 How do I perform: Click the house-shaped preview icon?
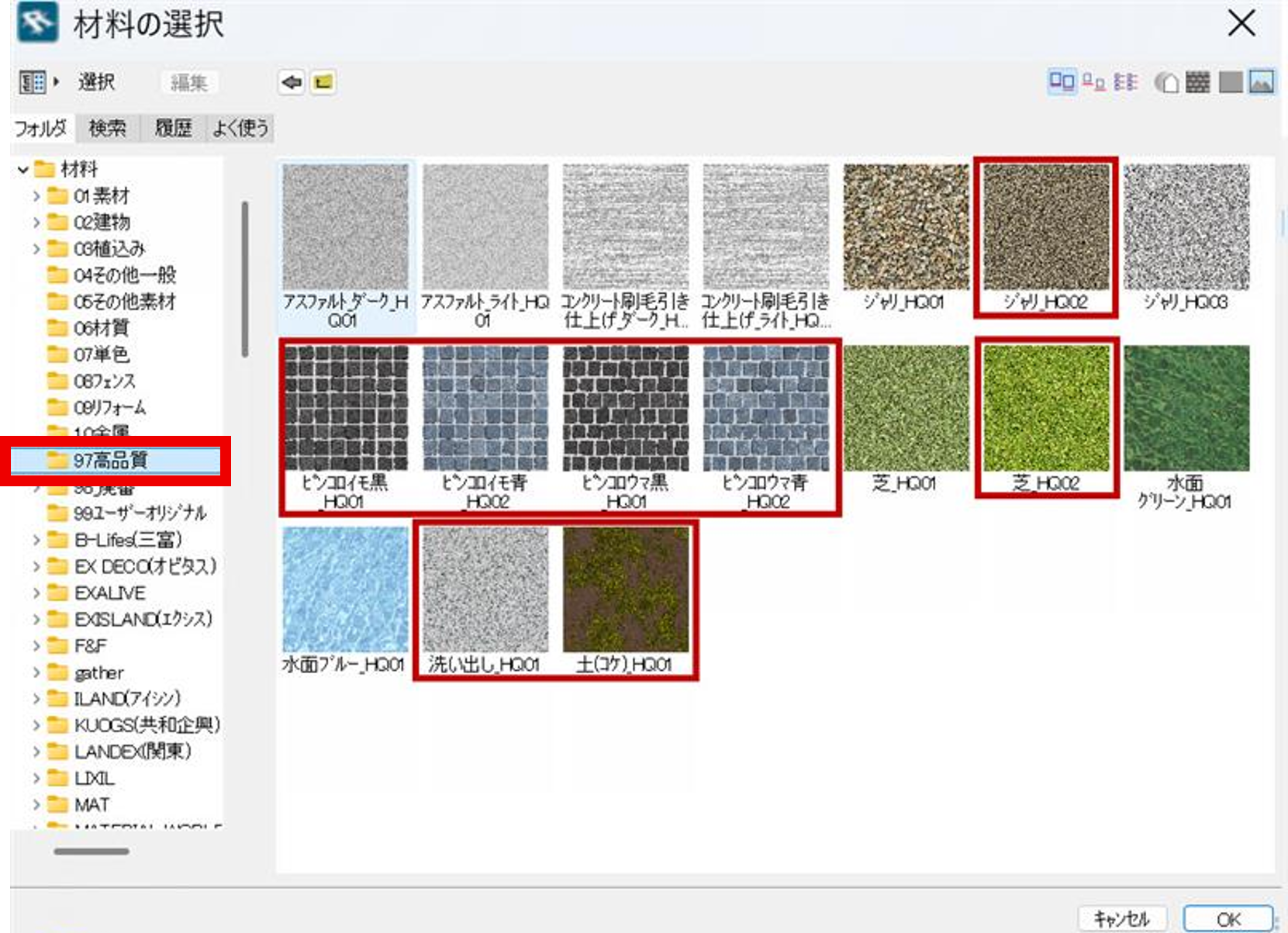(x=1166, y=81)
